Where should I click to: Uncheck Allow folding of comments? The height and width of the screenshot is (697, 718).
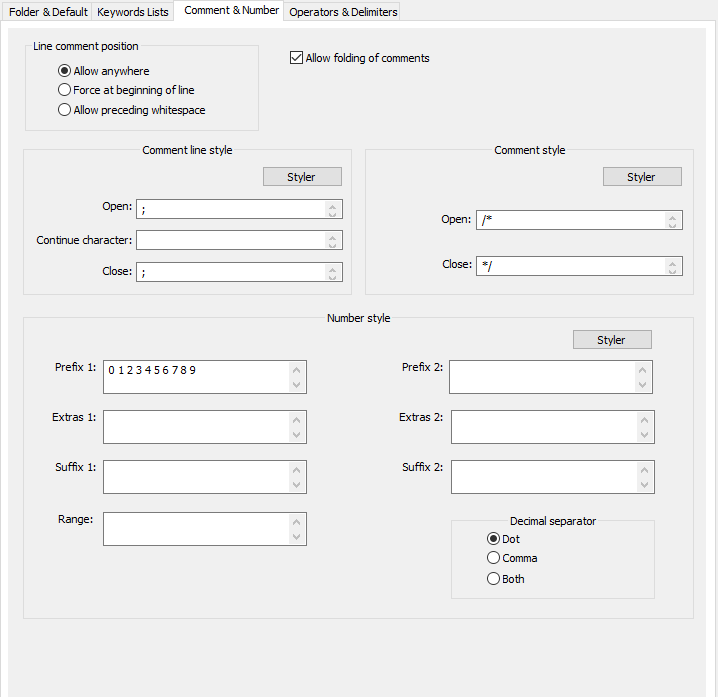[296, 58]
